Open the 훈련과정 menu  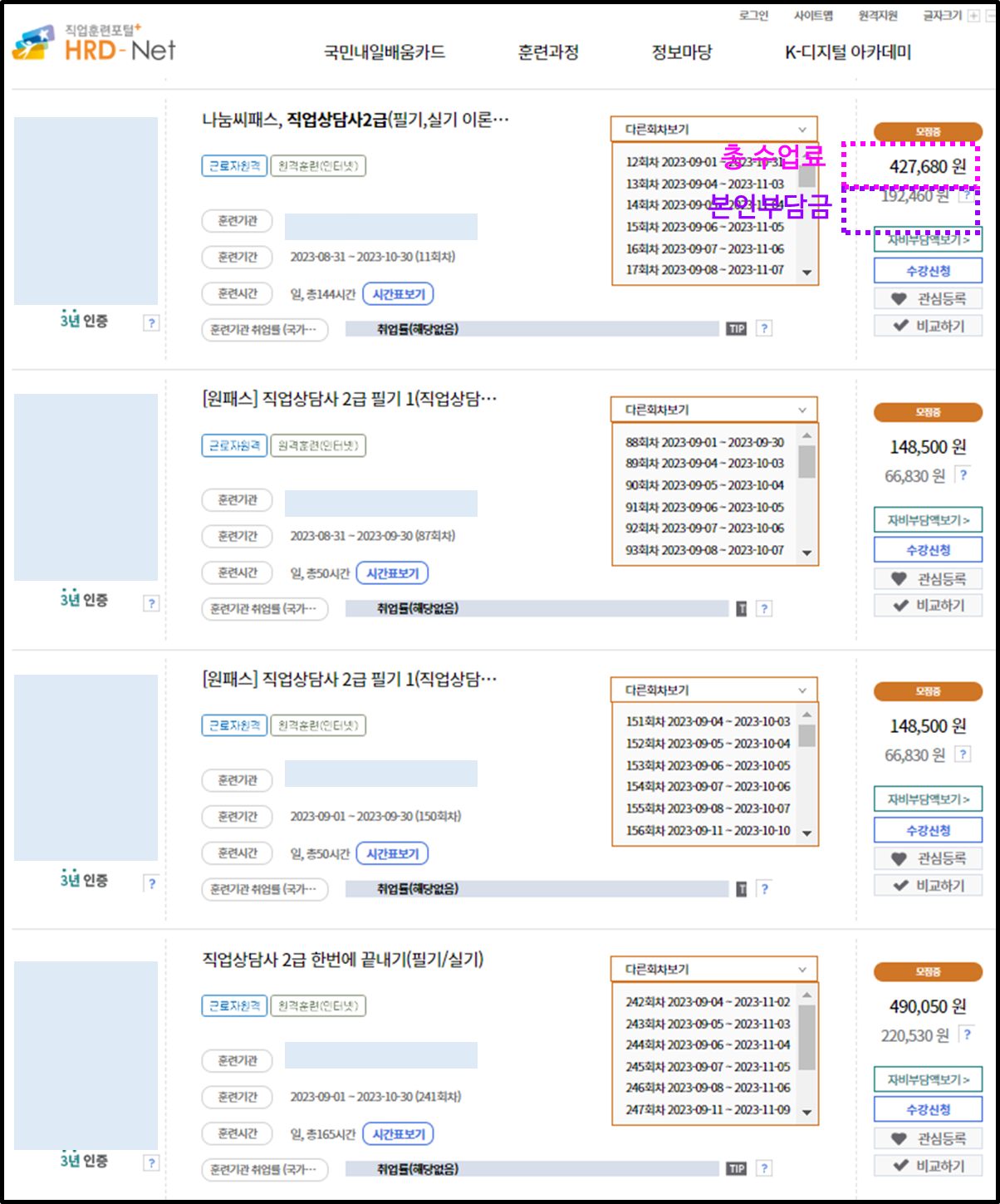click(547, 52)
